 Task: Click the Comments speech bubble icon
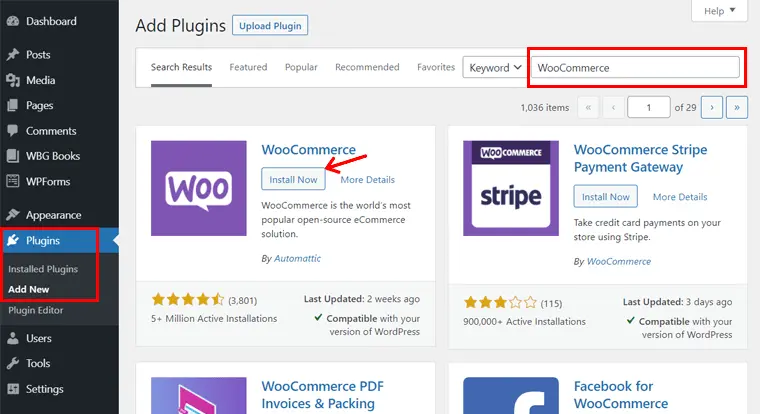13,131
